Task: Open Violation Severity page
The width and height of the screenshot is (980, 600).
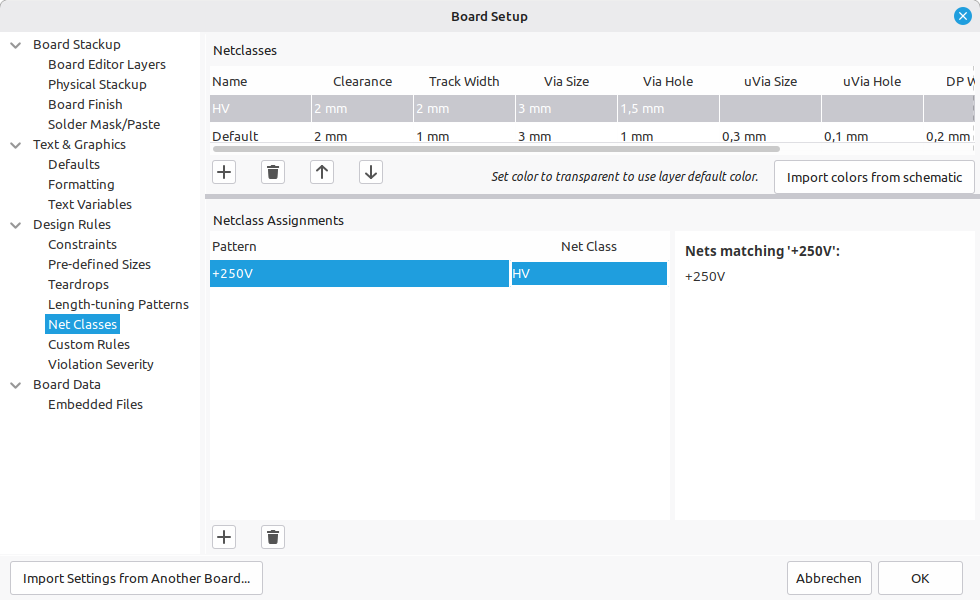Action: (101, 364)
